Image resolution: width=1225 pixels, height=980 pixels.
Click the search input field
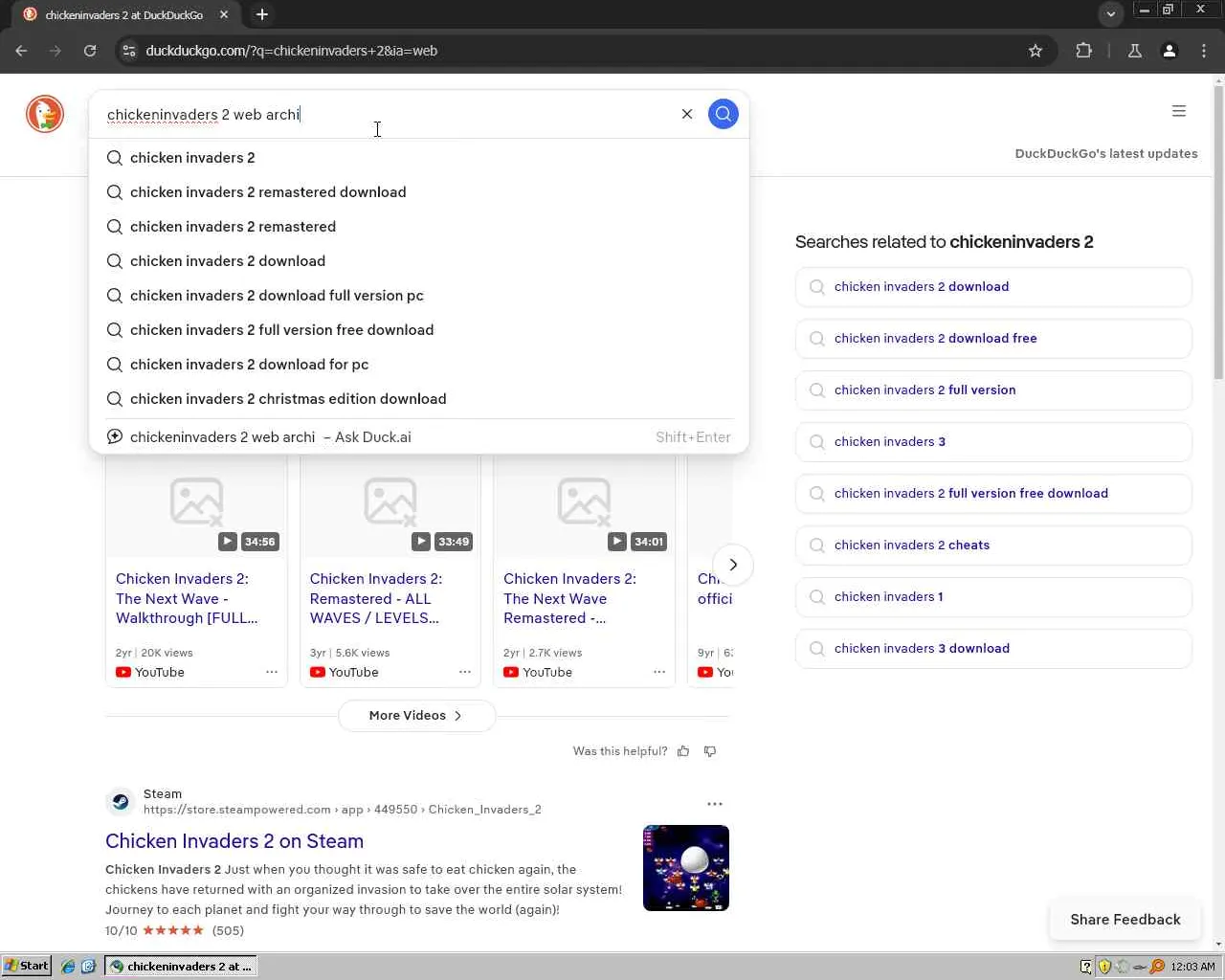click(388, 115)
